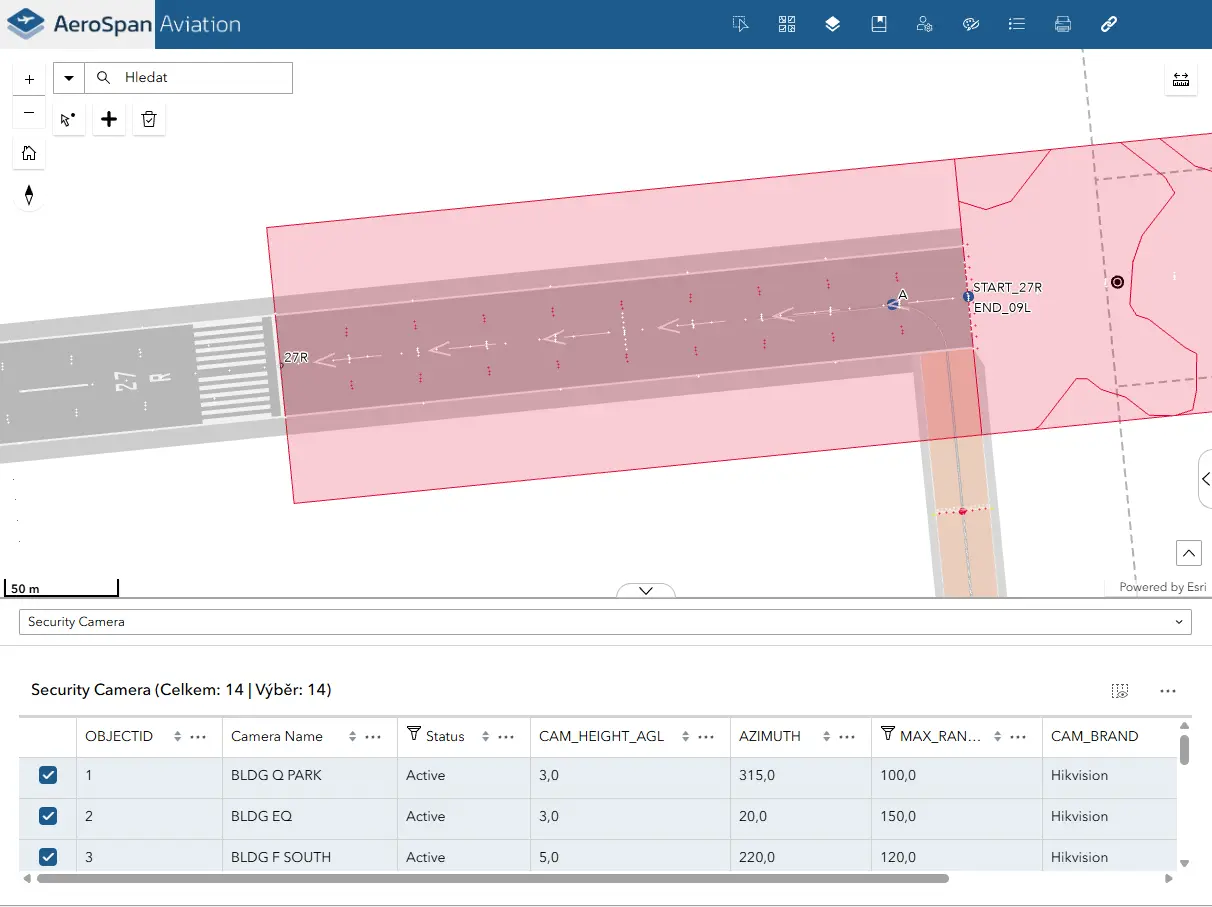The width and height of the screenshot is (1212, 907).
Task: Open the Print widget
Action: [1063, 24]
